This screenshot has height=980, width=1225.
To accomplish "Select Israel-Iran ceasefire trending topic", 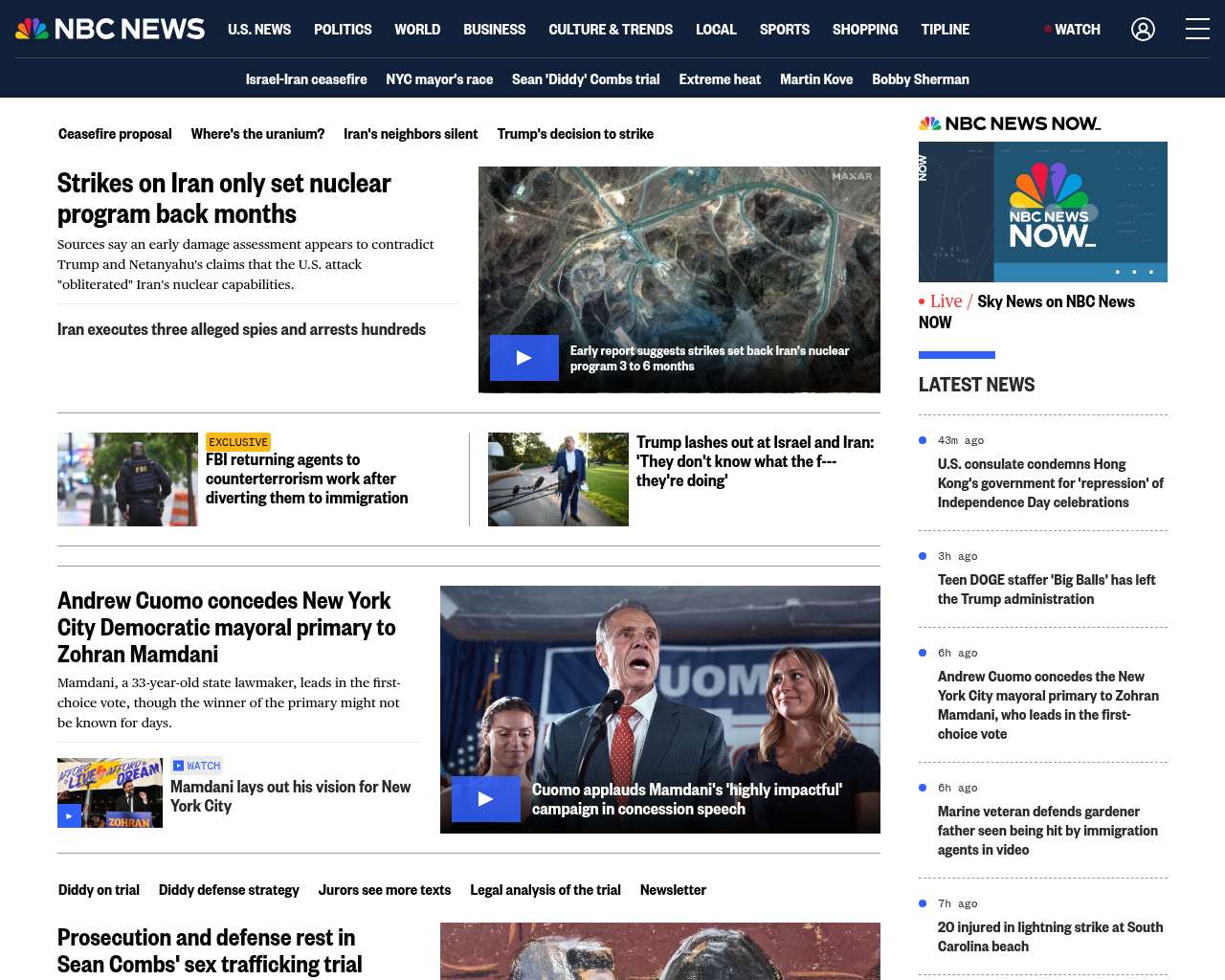I will (x=306, y=79).
